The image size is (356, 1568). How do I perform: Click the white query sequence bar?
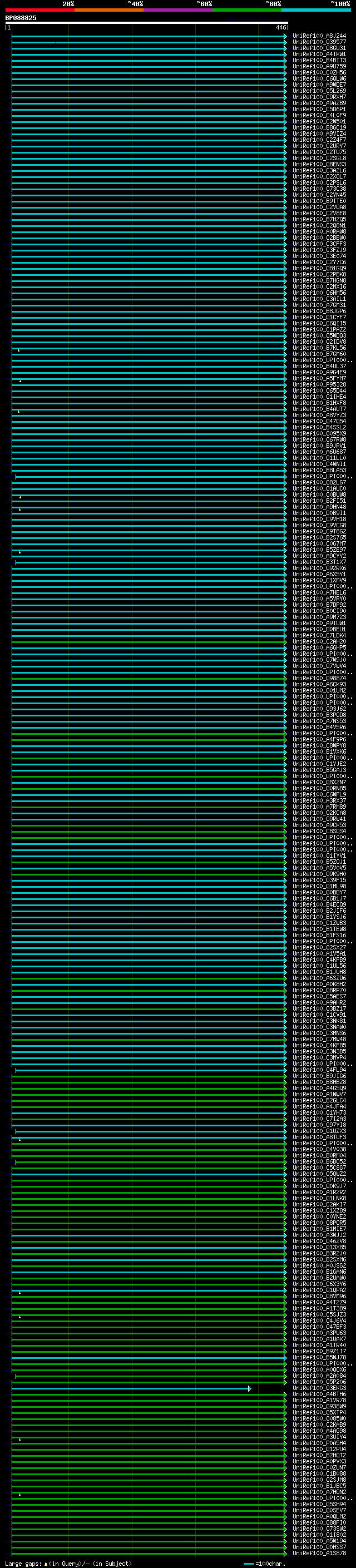tap(147, 22)
